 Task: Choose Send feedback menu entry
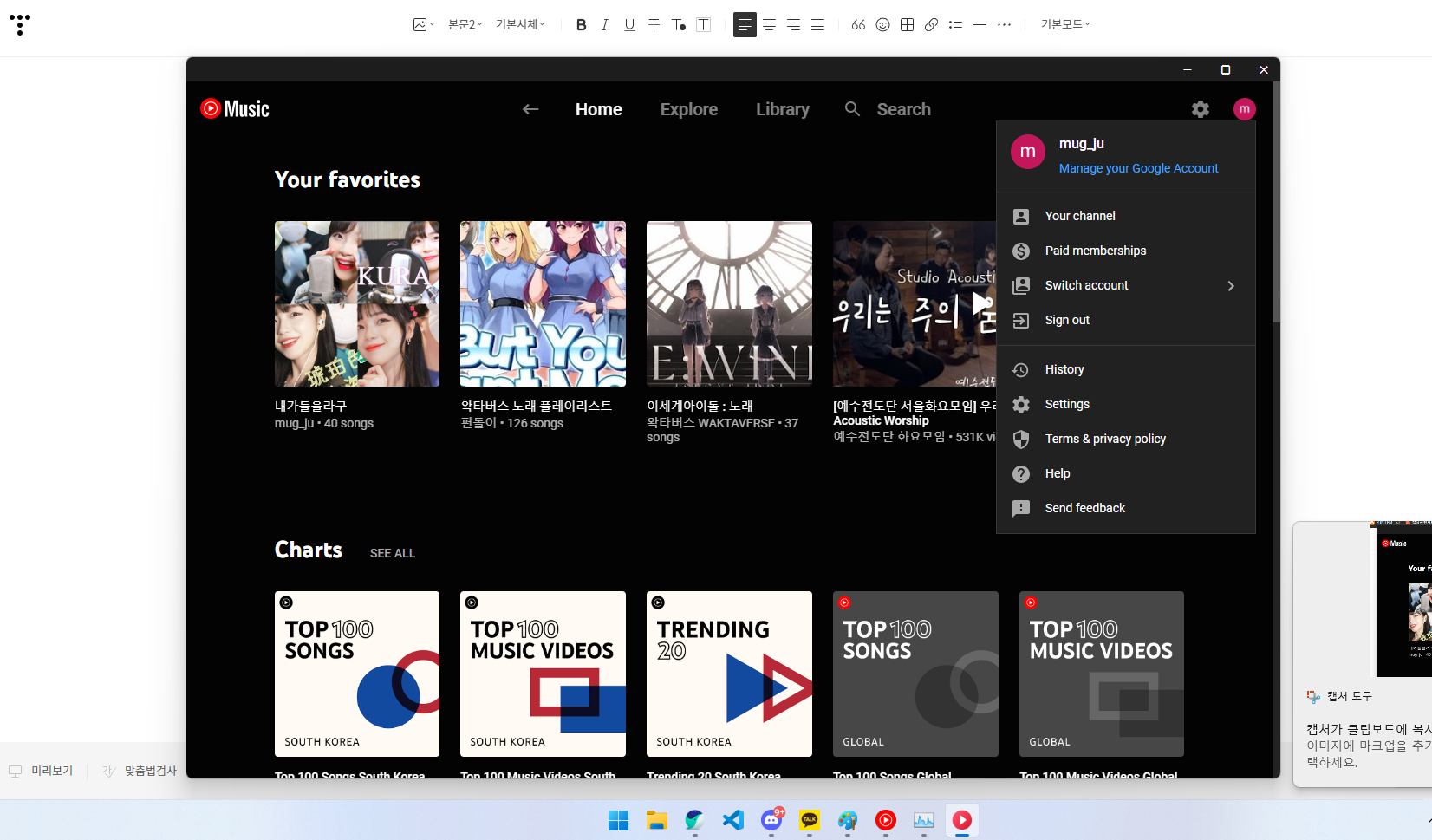click(1126, 508)
